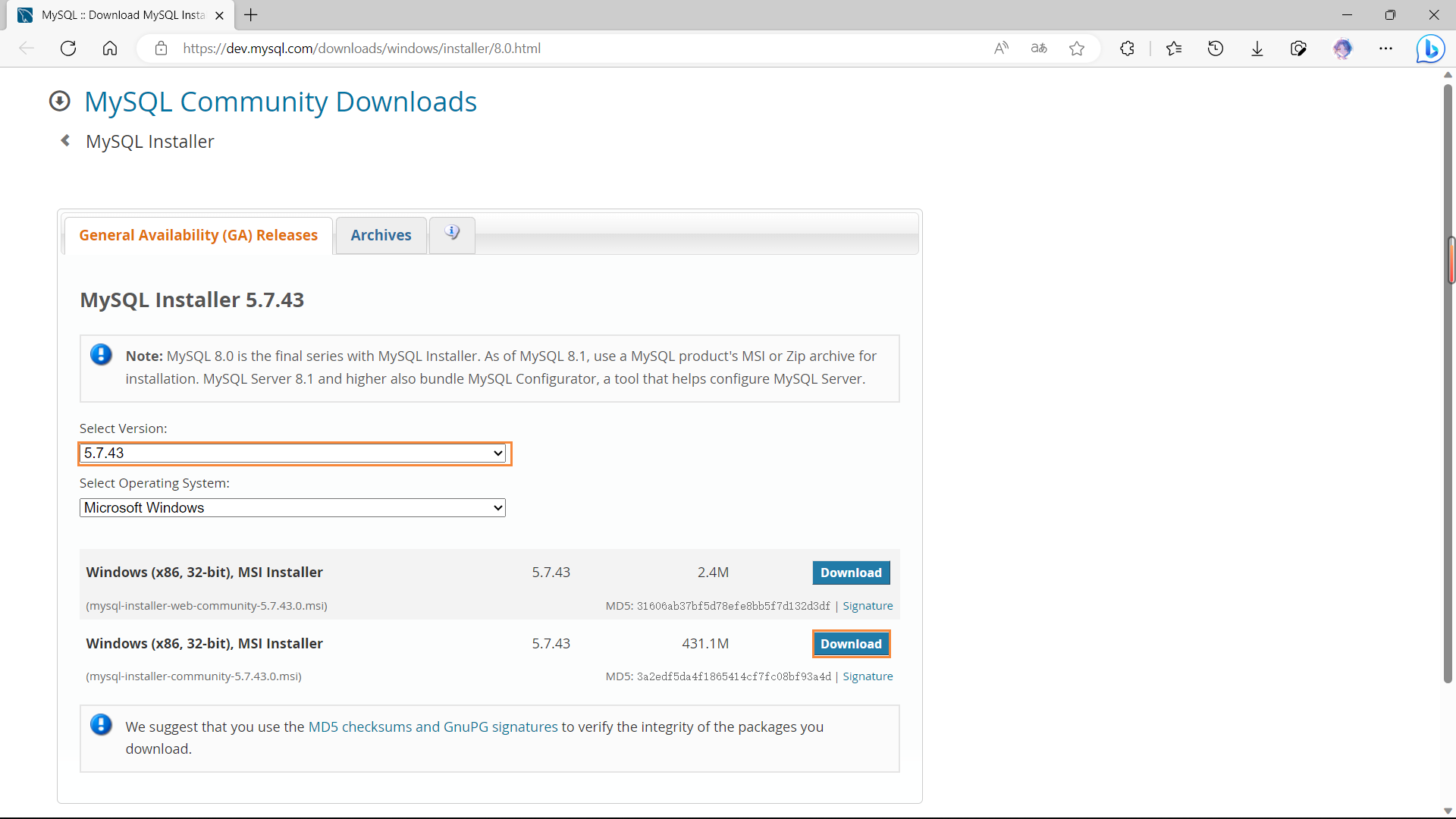Click the browser refresh icon
Screen dimensions: 1456x819
click(68, 49)
